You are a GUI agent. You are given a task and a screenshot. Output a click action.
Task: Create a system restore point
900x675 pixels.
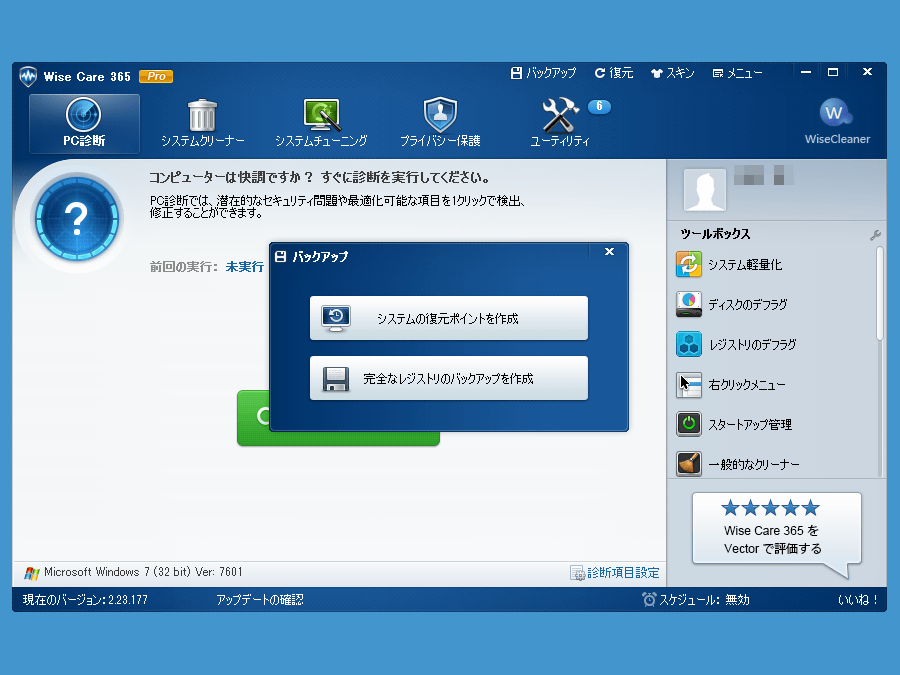click(449, 318)
